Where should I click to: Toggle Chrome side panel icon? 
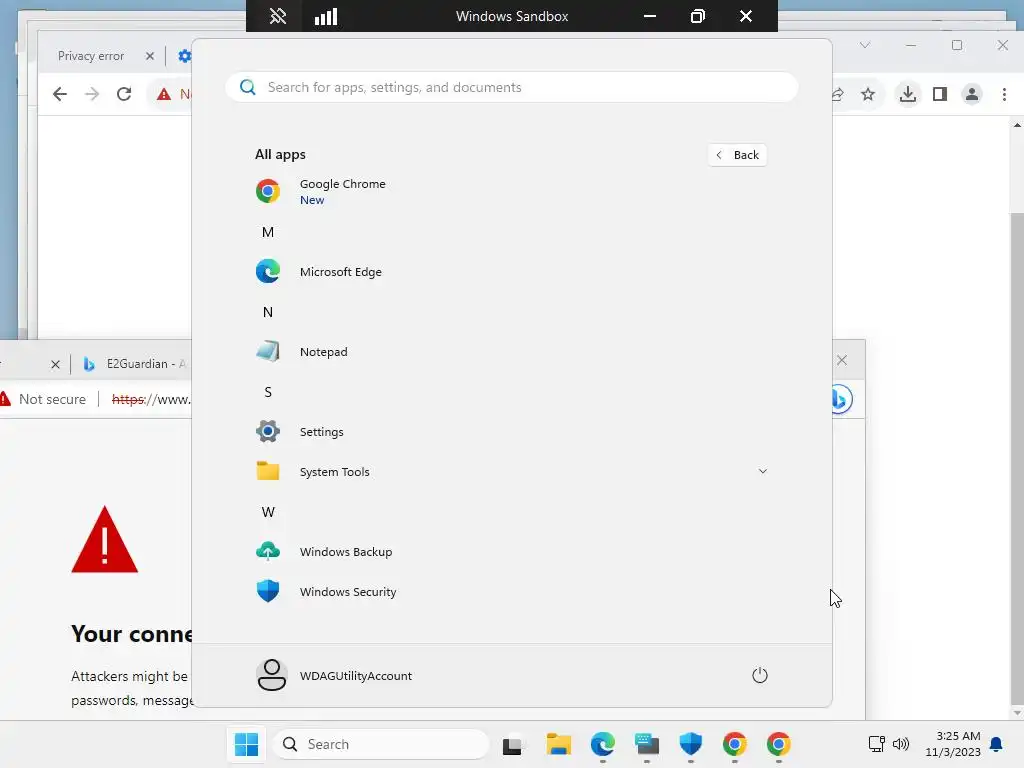pyautogui.click(x=940, y=95)
